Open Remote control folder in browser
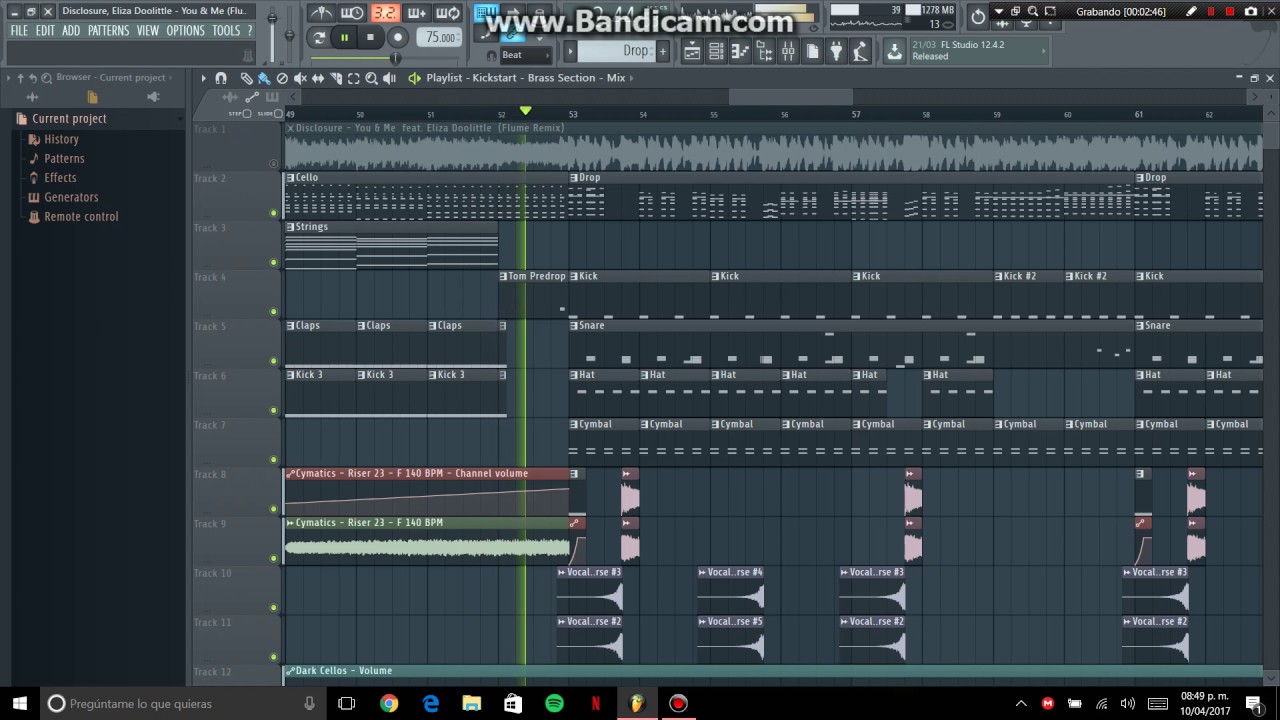The width and height of the screenshot is (1280, 720). click(81, 216)
